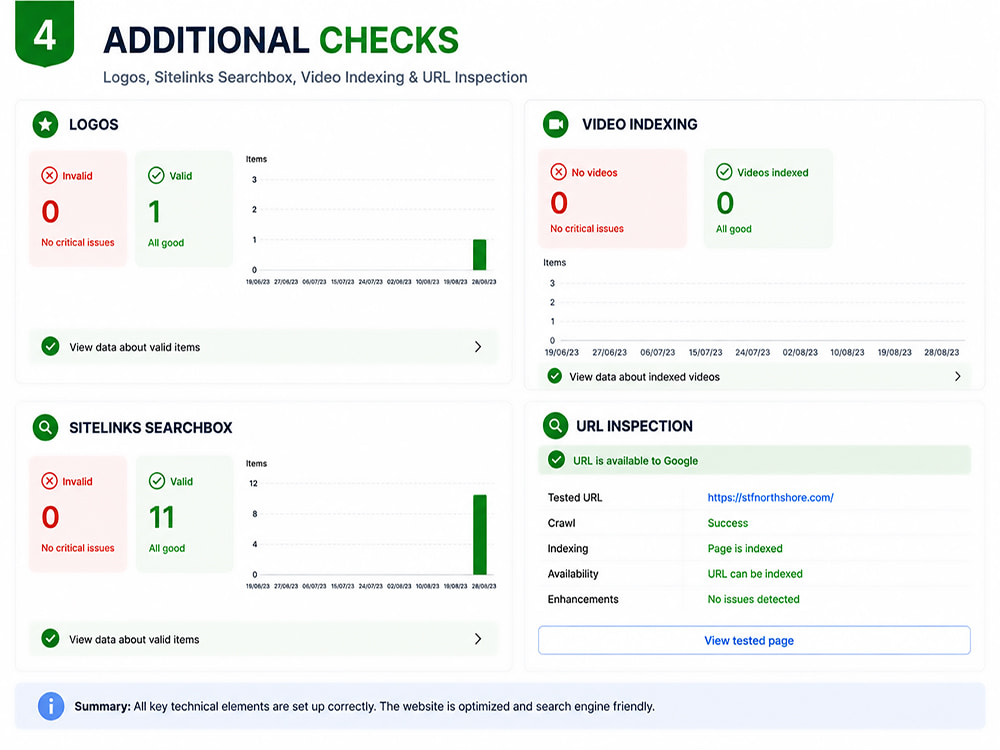The width and height of the screenshot is (1000, 750).
Task: Click check icon in Logos valid items row
Action: click(50, 346)
